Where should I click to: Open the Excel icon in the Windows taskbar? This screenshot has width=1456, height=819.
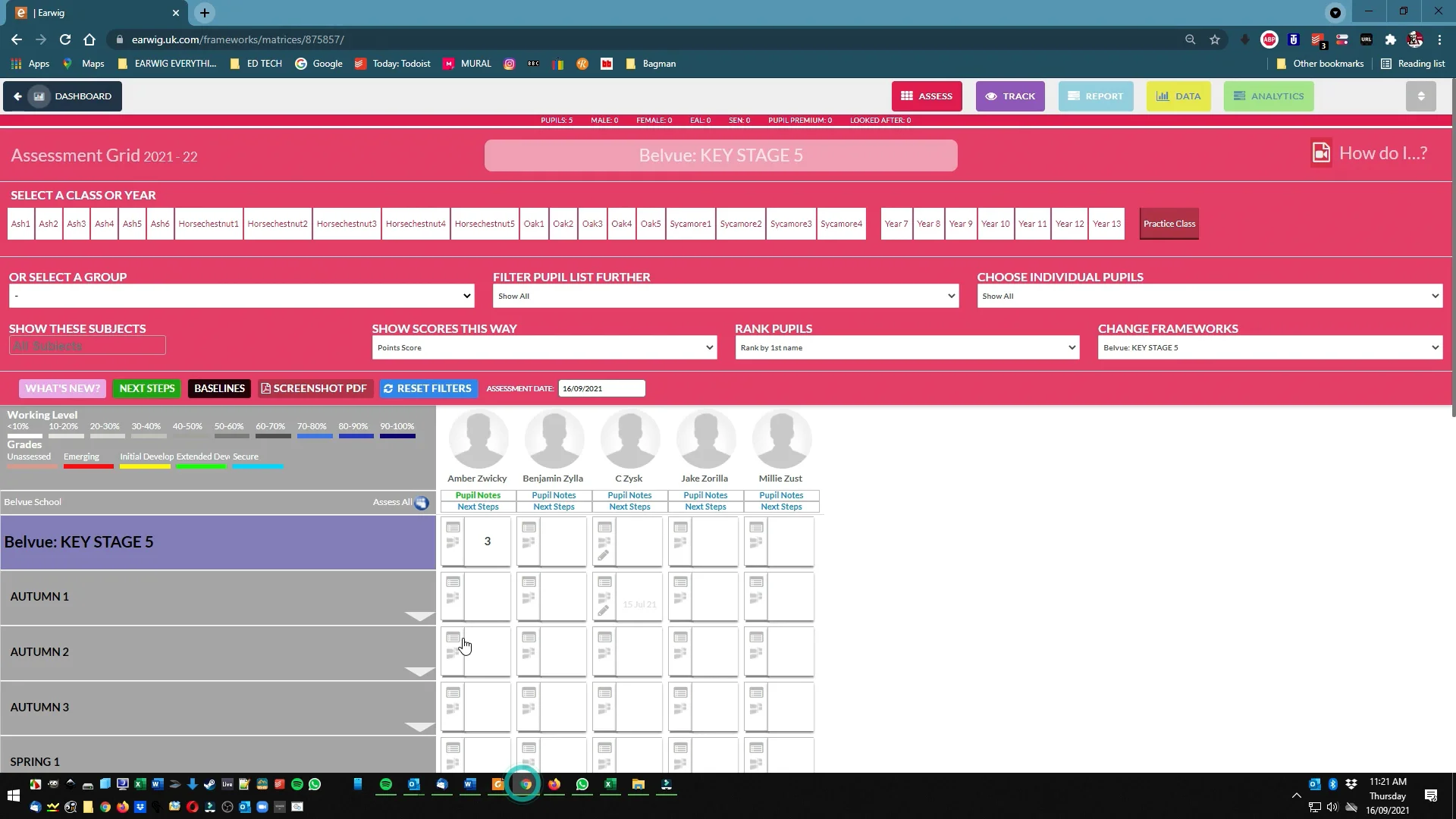point(610,784)
